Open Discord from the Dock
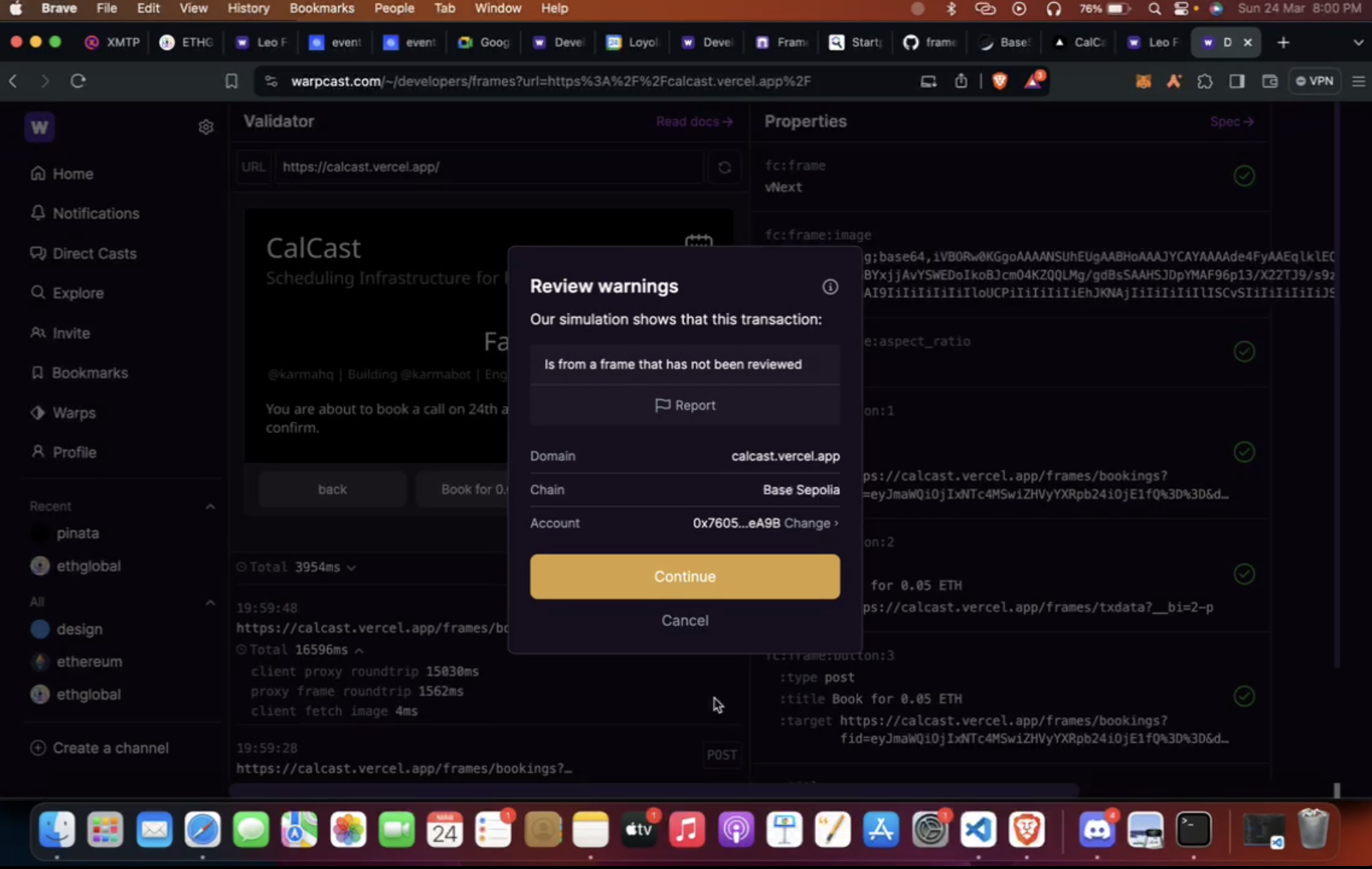The image size is (1372, 869). pos(1096,830)
